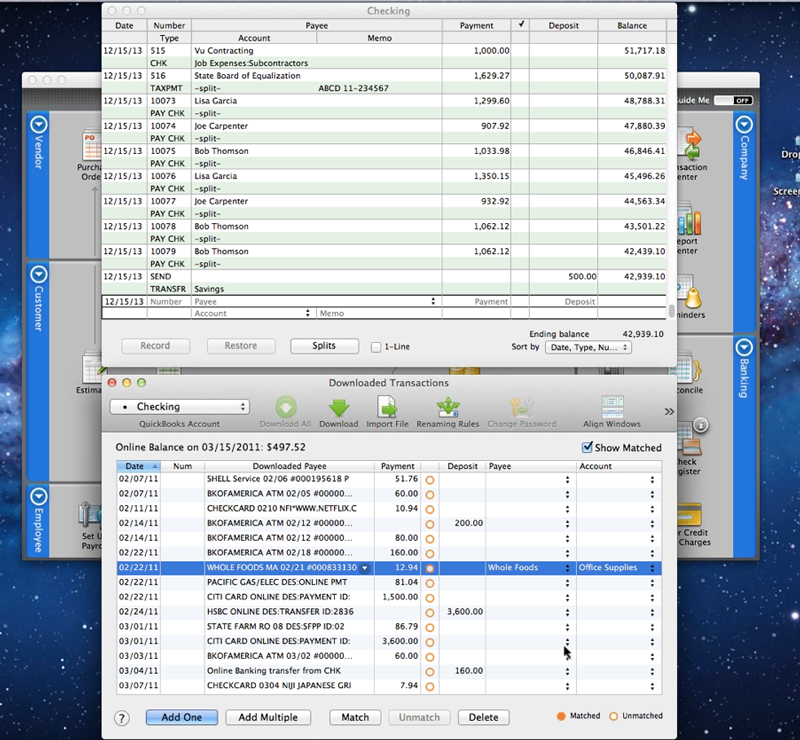Select the State Board of Equalization entry

point(384,82)
